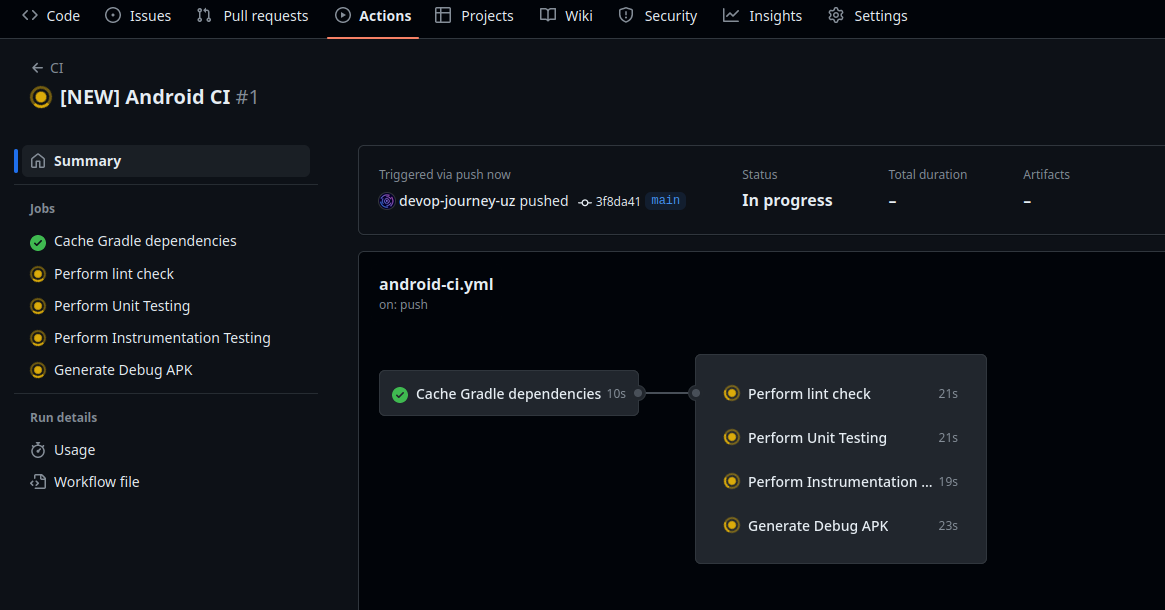Click the Actions play icon
This screenshot has width=1165, height=610.
pyautogui.click(x=343, y=16)
